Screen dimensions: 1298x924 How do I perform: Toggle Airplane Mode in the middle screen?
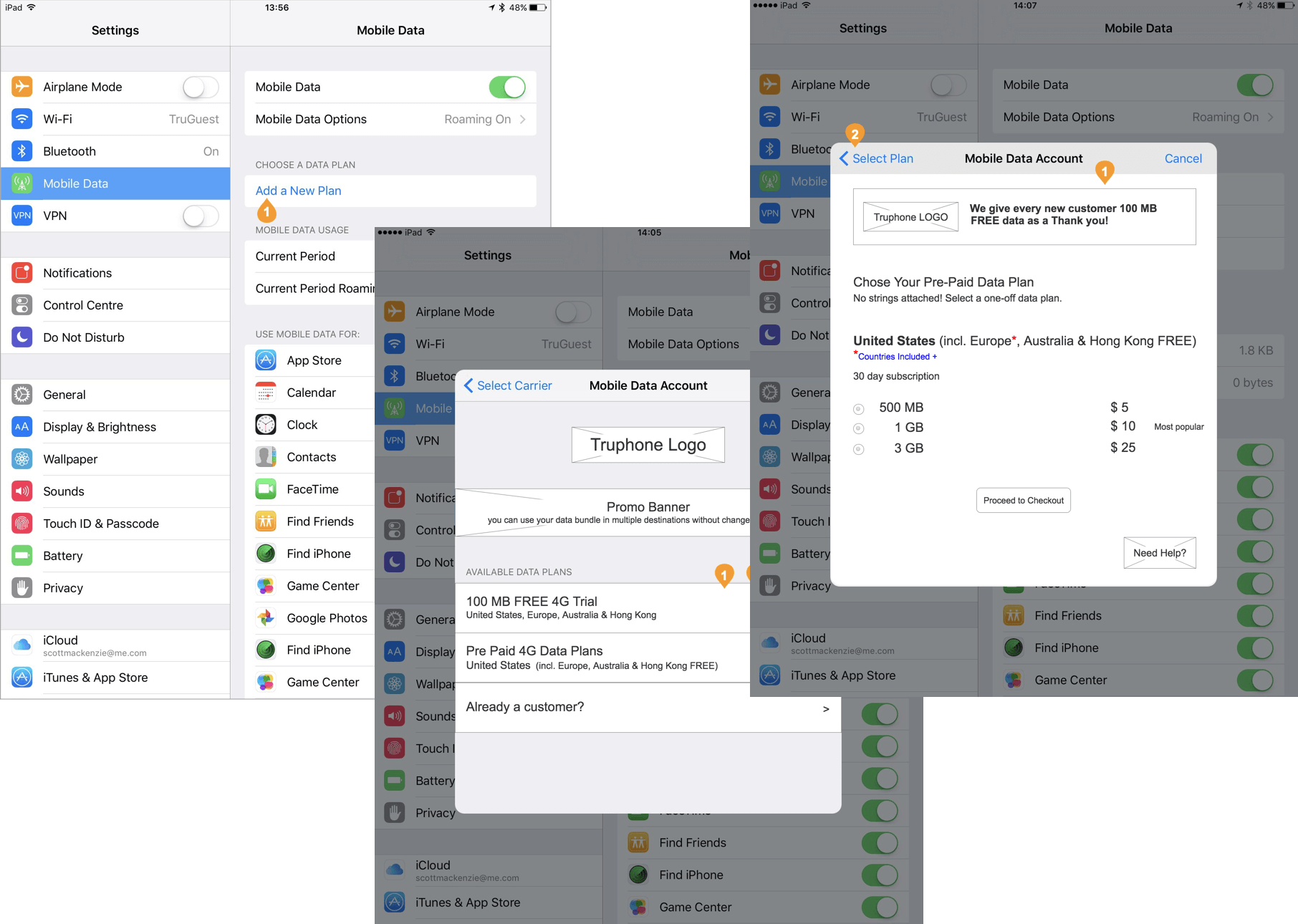coord(573,312)
